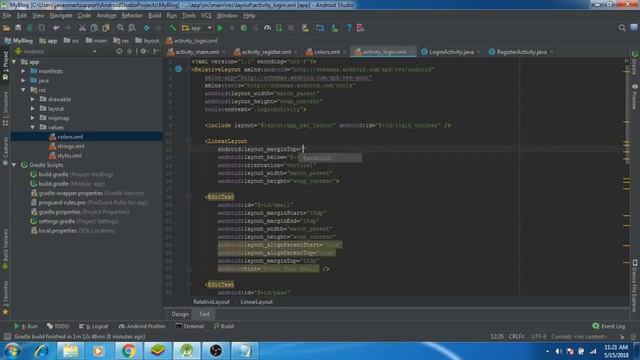The height and width of the screenshot is (360, 640).
Task: Click the Profile app gauge icon
Action: 267,28
